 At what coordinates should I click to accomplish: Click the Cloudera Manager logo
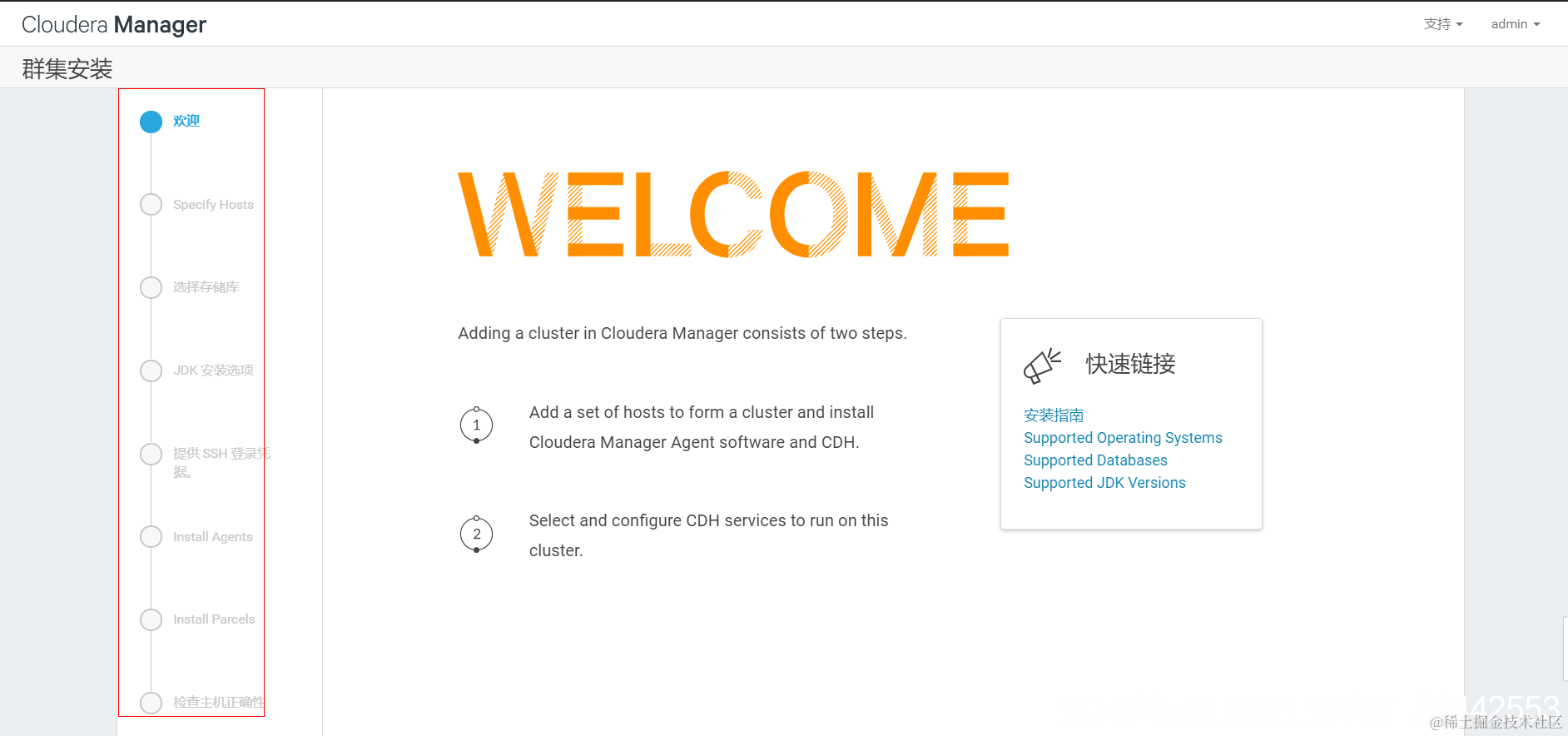click(x=114, y=25)
